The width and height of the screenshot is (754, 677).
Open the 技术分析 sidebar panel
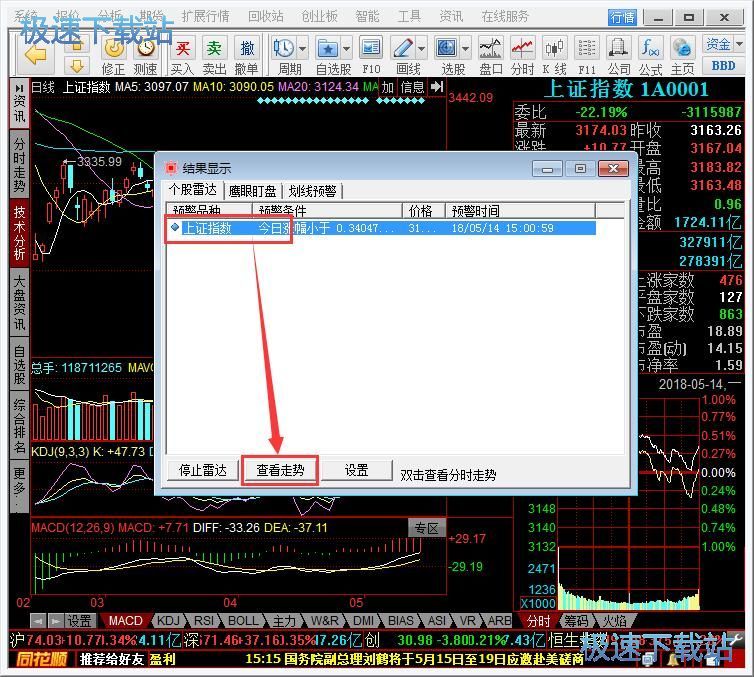19,233
